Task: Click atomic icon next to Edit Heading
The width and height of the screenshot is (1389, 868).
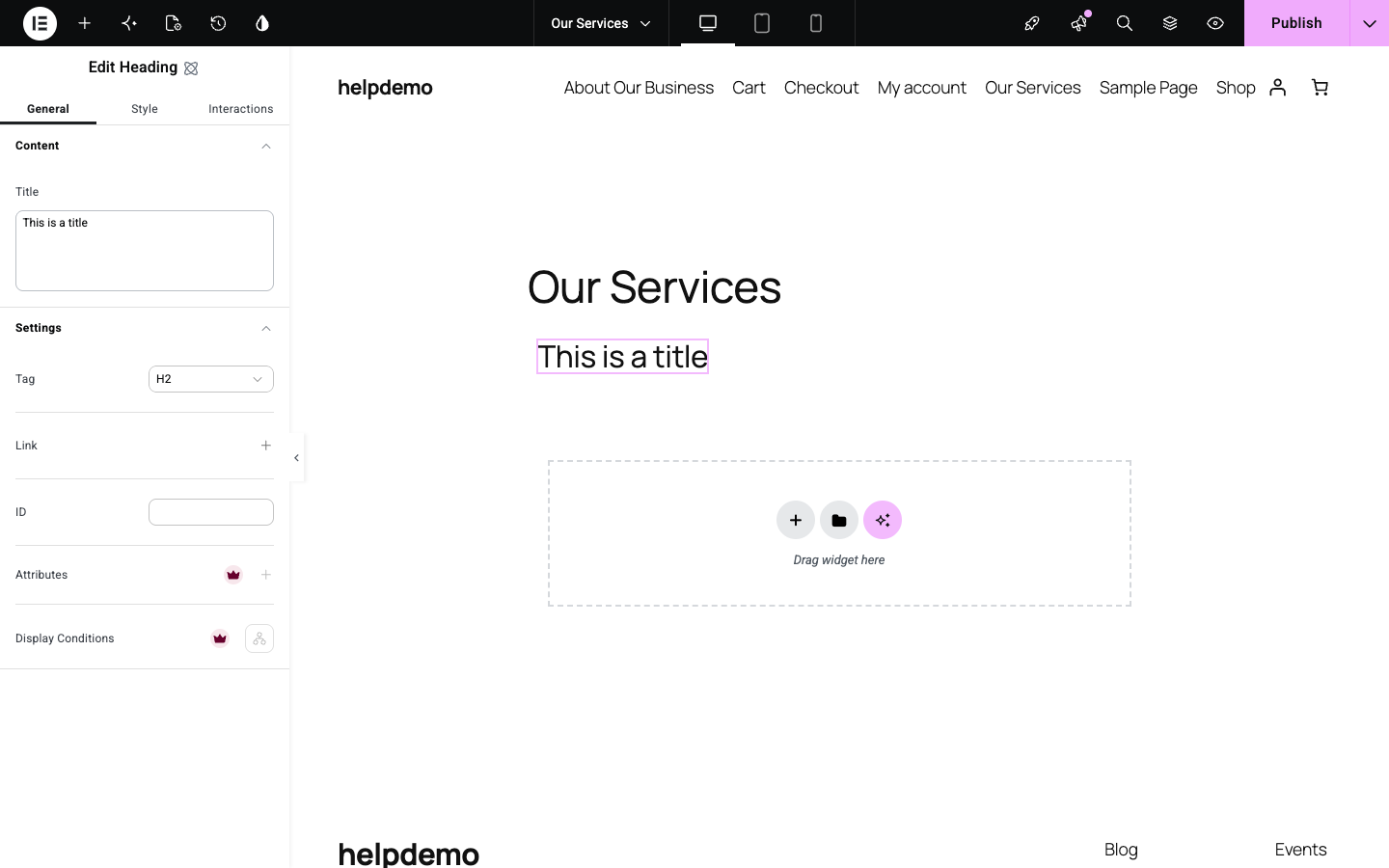Action: coord(191,68)
